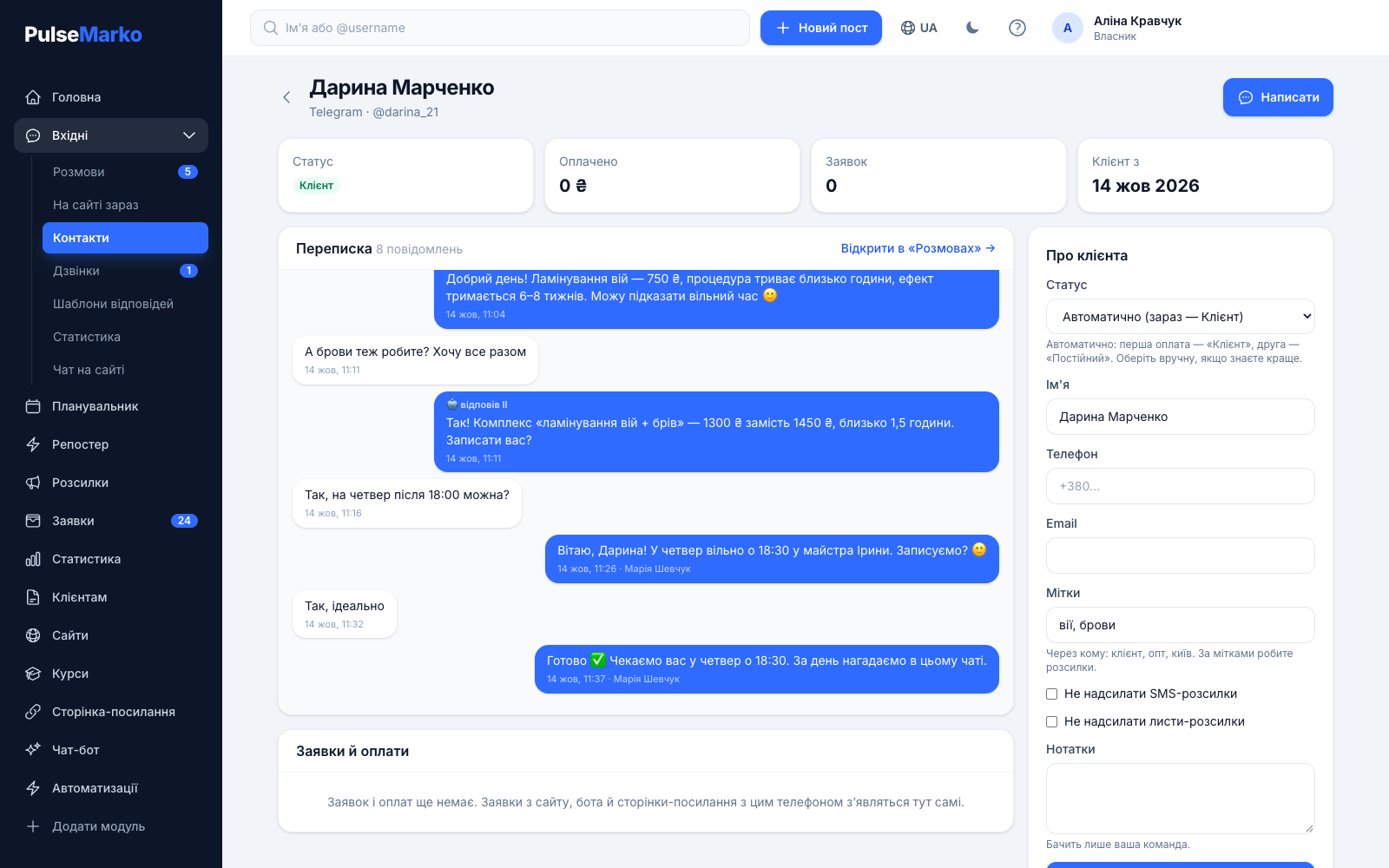
Task: Click the Репостер lightning icon
Action: [x=33, y=444]
